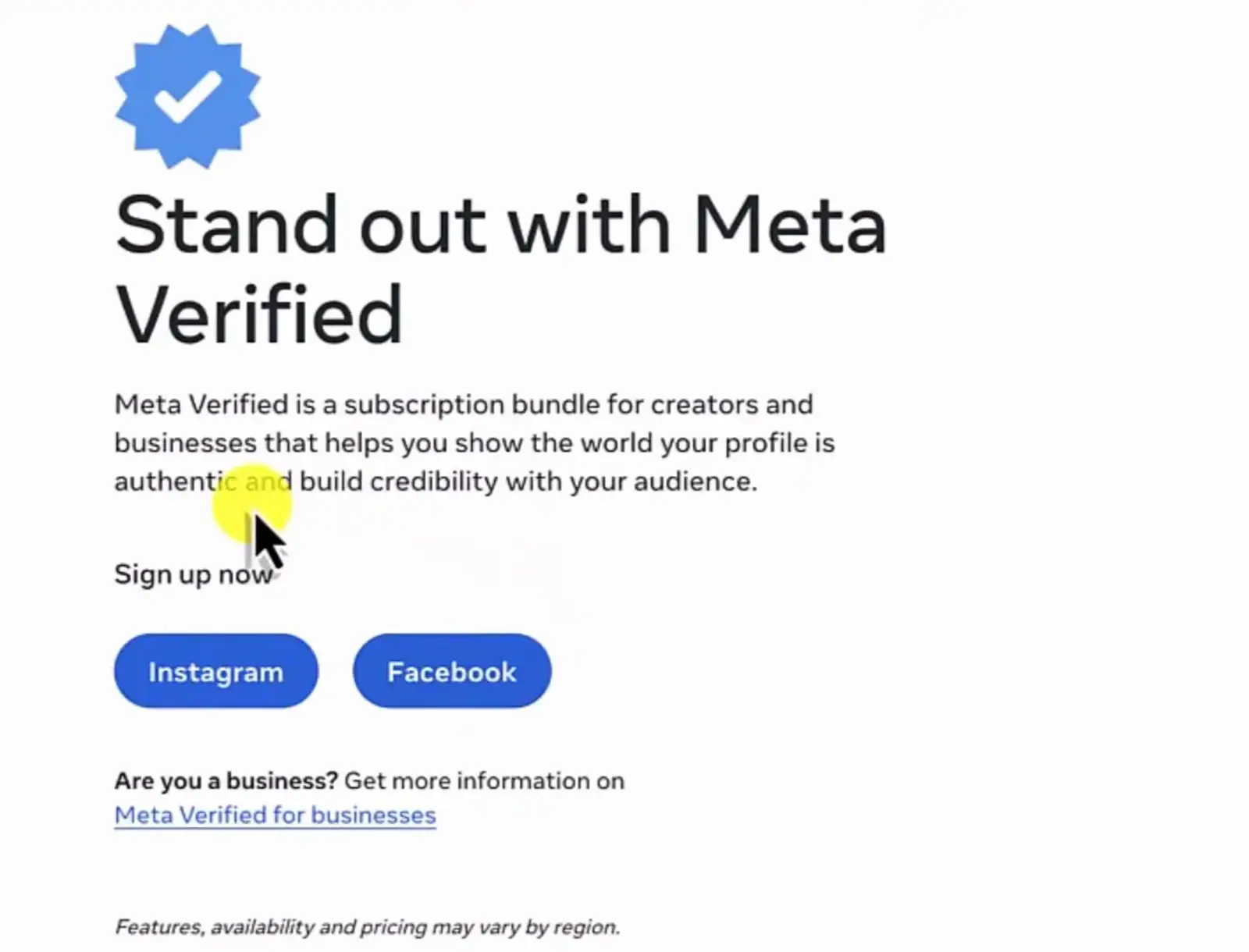Choose the Facebook sign-up button
This screenshot has height=952, width=1249.
click(452, 671)
